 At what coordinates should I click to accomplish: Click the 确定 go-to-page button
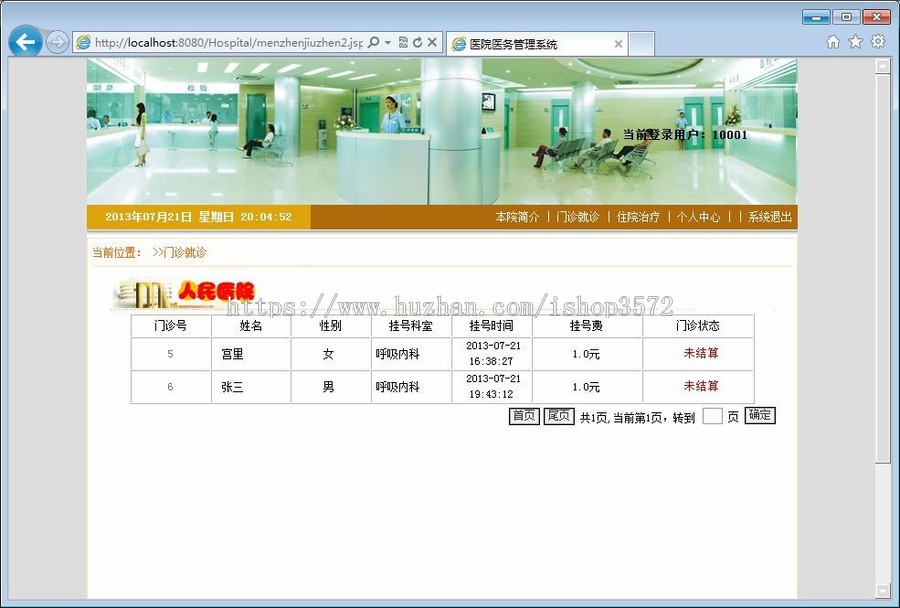[760, 415]
